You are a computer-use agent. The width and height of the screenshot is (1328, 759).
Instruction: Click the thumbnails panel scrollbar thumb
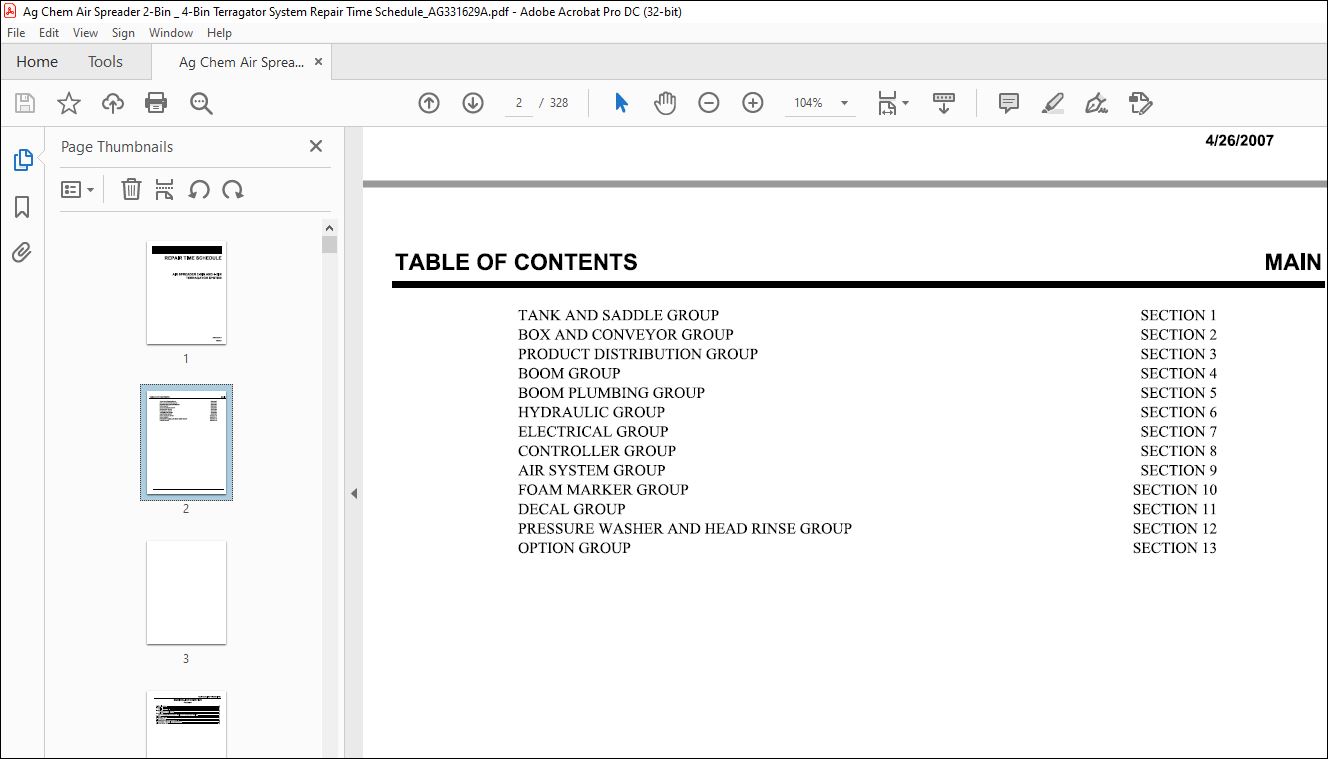pyautogui.click(x=330, y=244)
